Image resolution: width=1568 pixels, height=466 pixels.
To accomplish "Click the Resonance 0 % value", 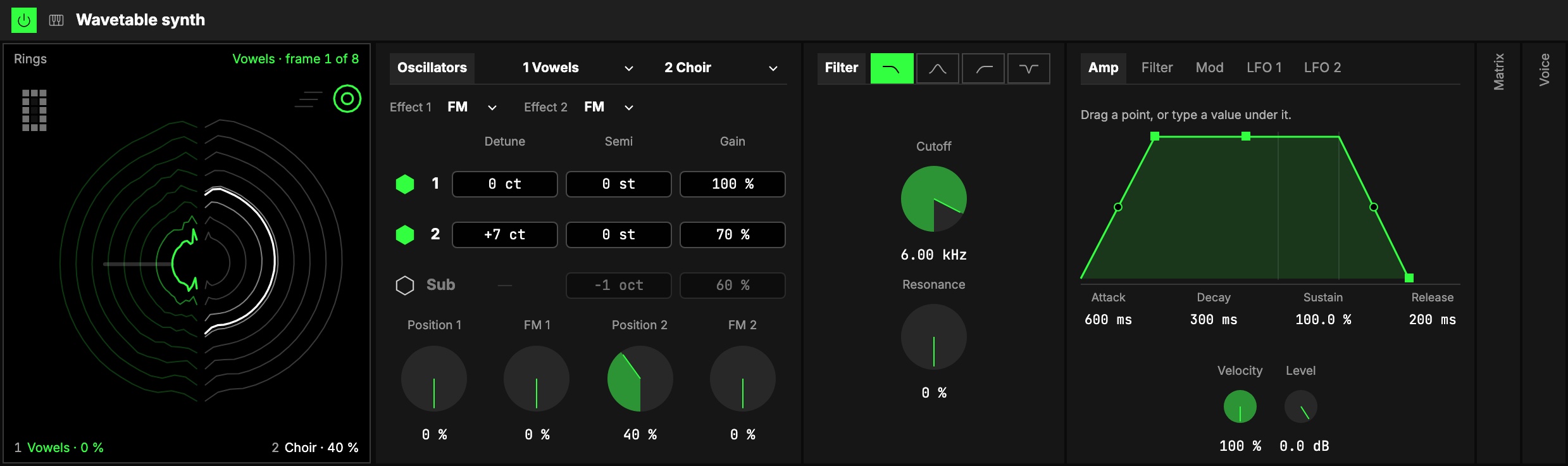I will [934, 393].
